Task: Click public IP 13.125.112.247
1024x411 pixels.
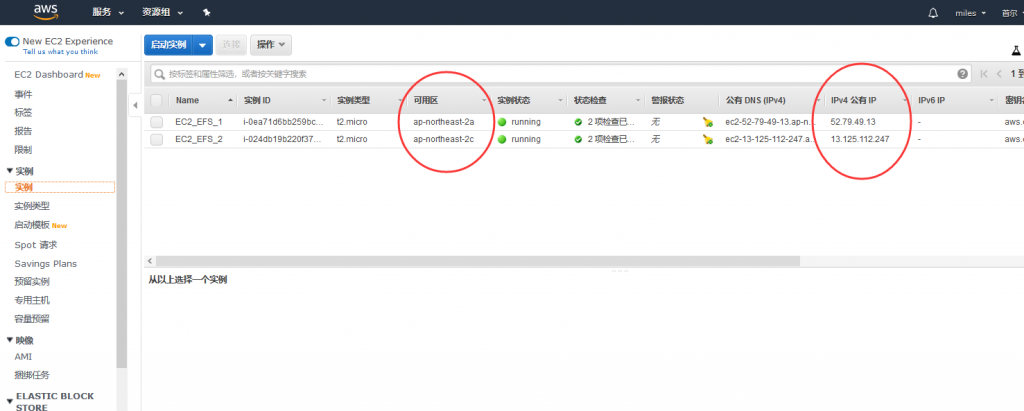Action: coord(859,139)
